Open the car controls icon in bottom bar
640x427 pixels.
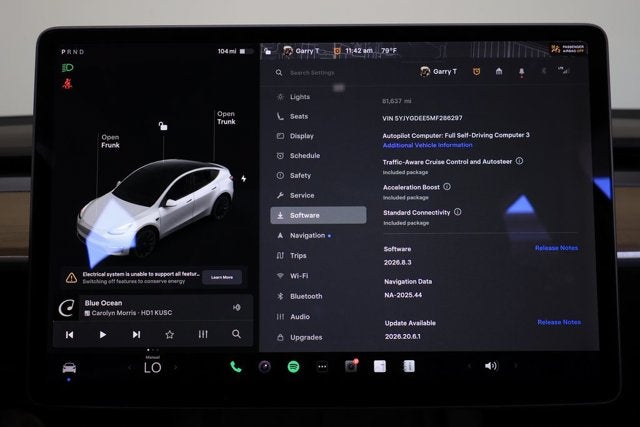tap(69, 368)
